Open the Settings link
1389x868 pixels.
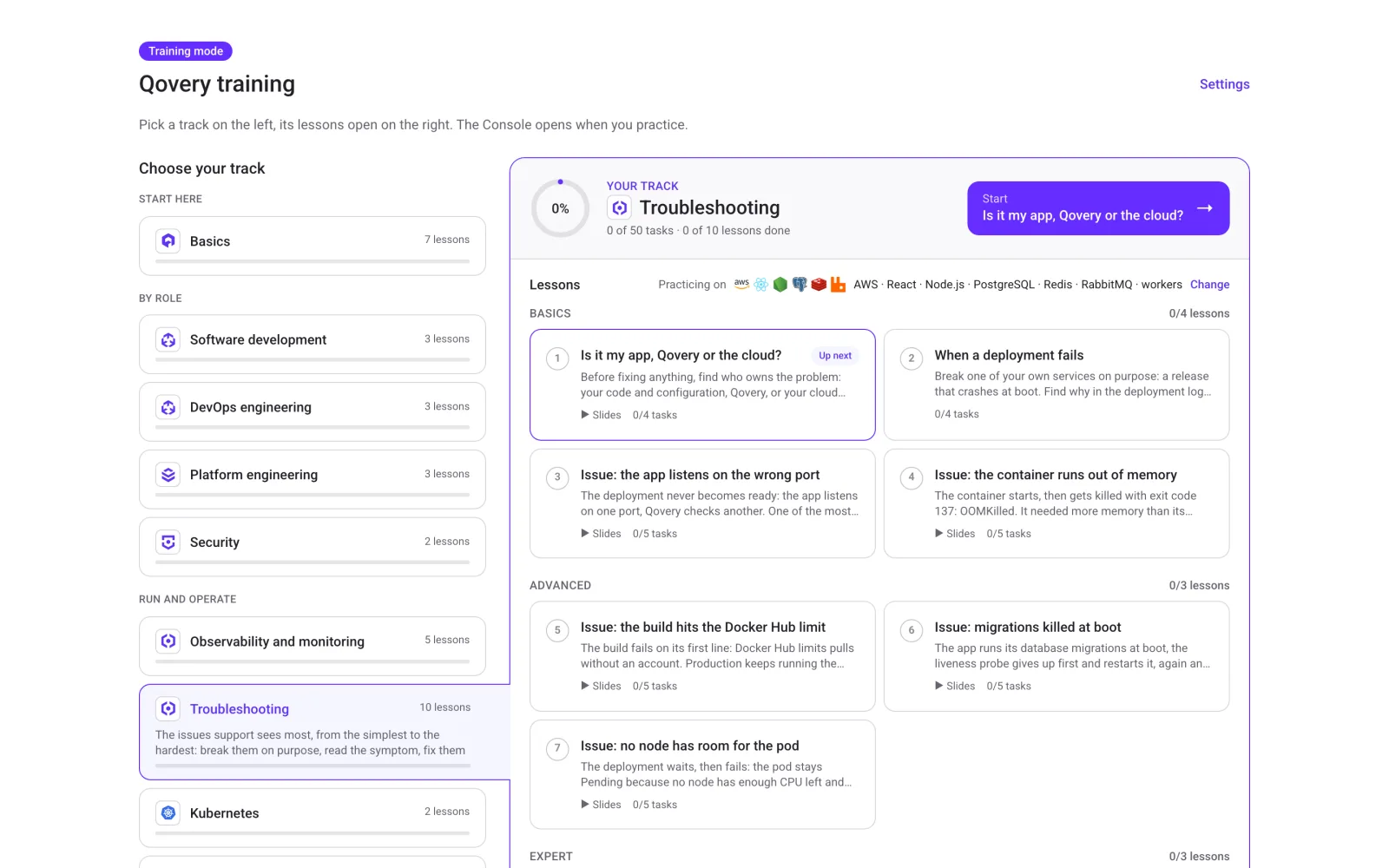pos(1224,84)
